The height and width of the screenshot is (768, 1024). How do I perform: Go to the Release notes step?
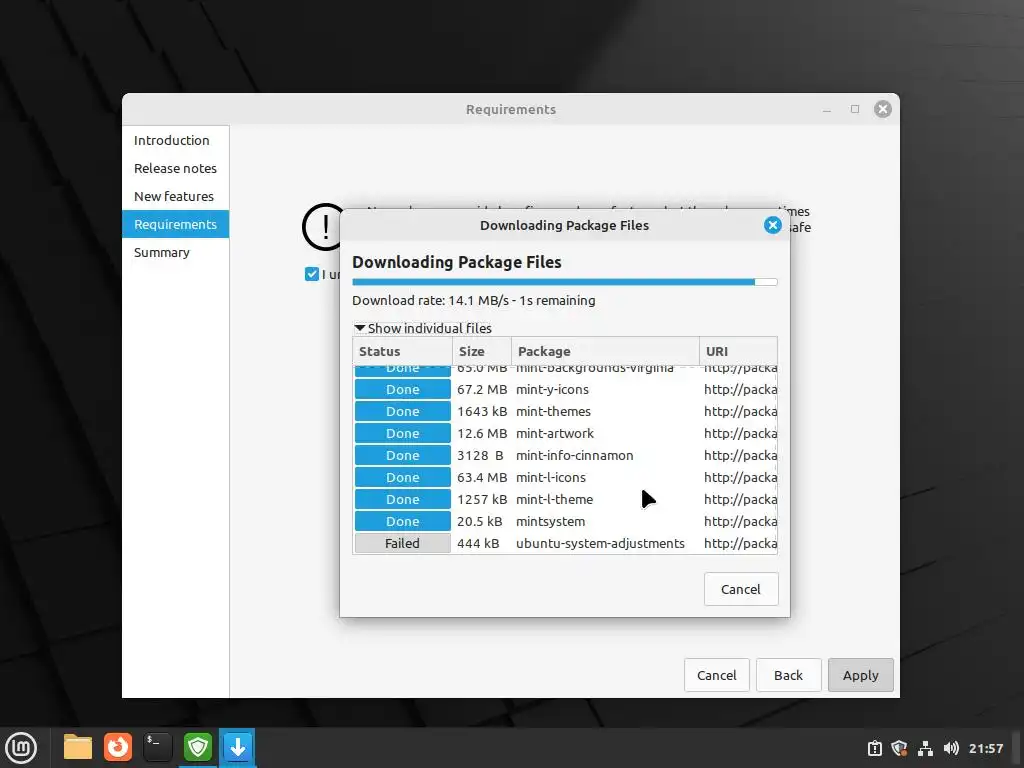point(176,168)
